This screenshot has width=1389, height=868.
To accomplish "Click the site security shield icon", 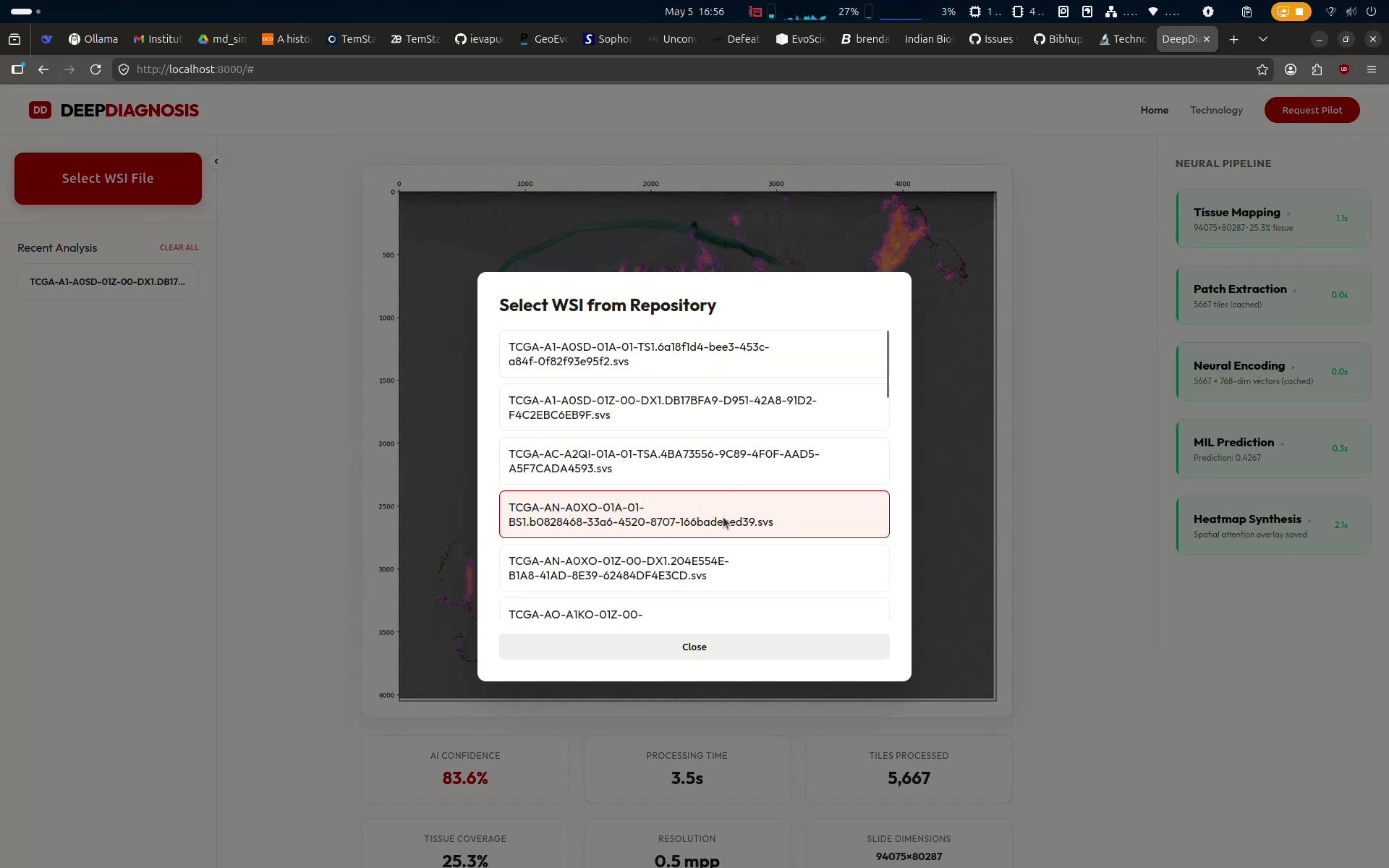I will coord(124,69).
